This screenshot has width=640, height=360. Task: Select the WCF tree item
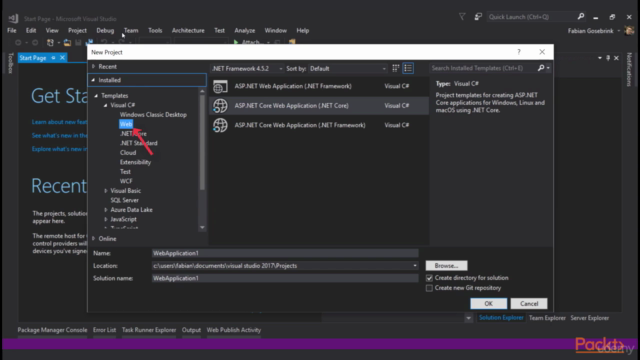point(126,181)
